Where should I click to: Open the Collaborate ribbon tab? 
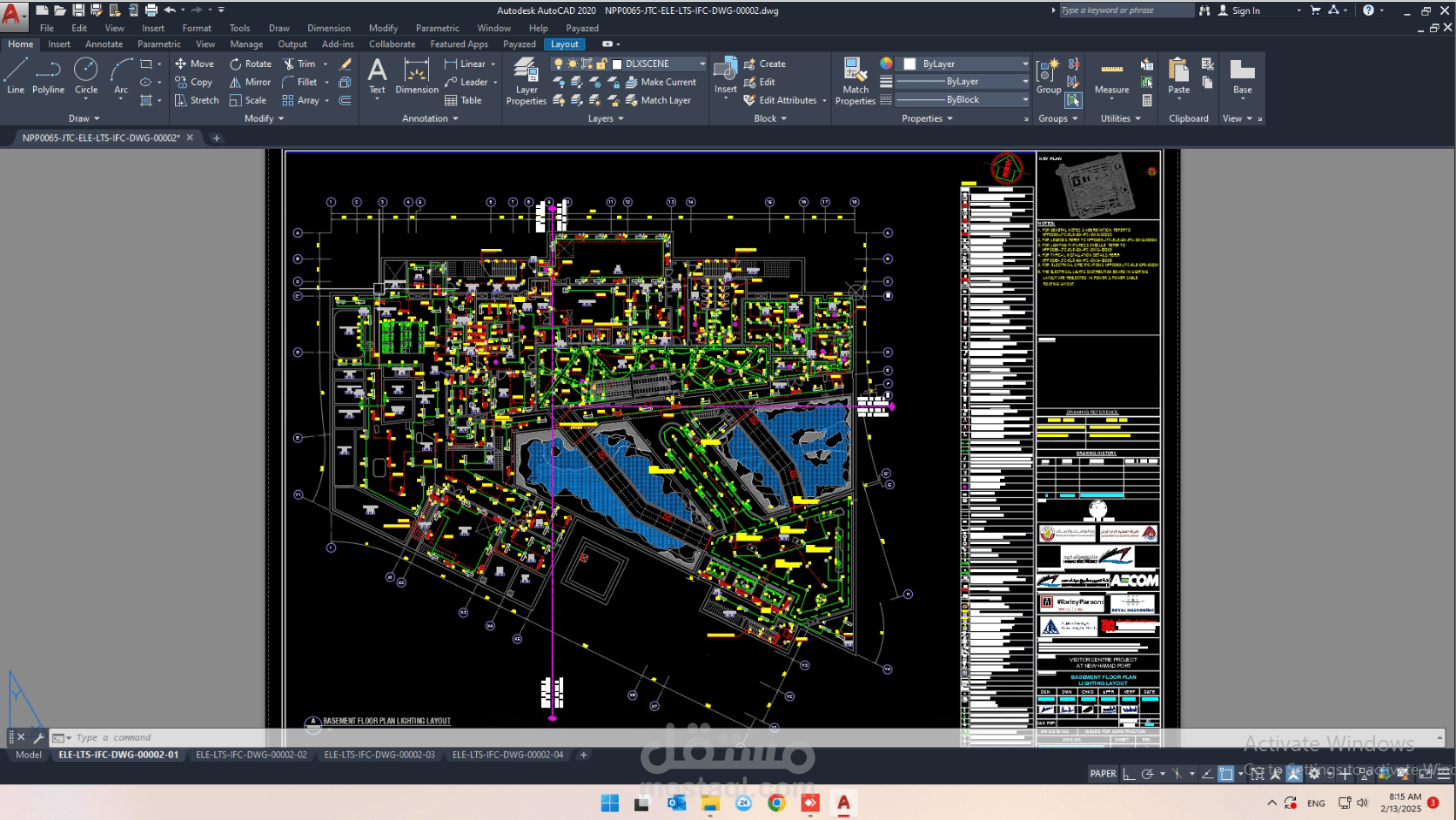tap(392, 44)
